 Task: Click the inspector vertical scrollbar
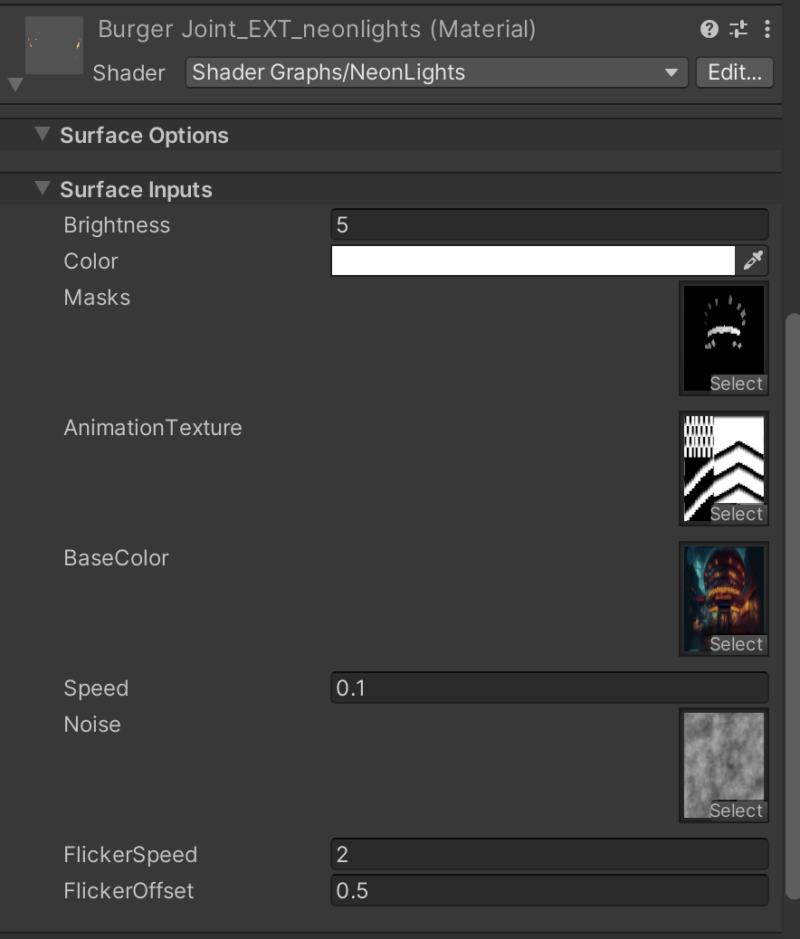[793, 600]
